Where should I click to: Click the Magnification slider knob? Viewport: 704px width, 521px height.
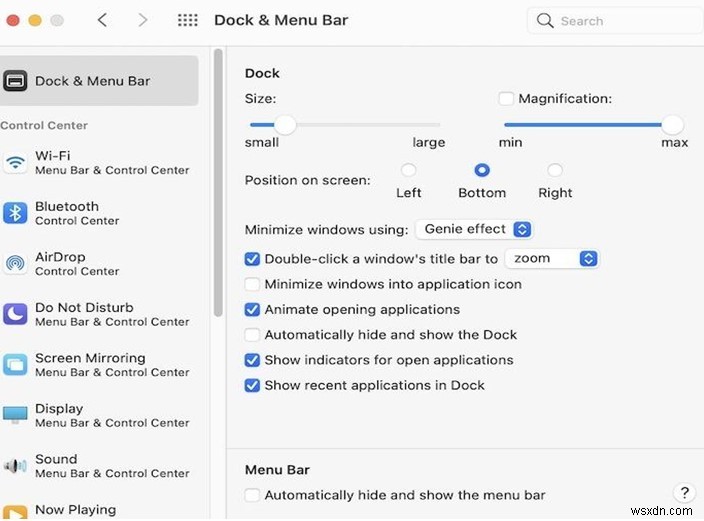(x=672, y=125)
